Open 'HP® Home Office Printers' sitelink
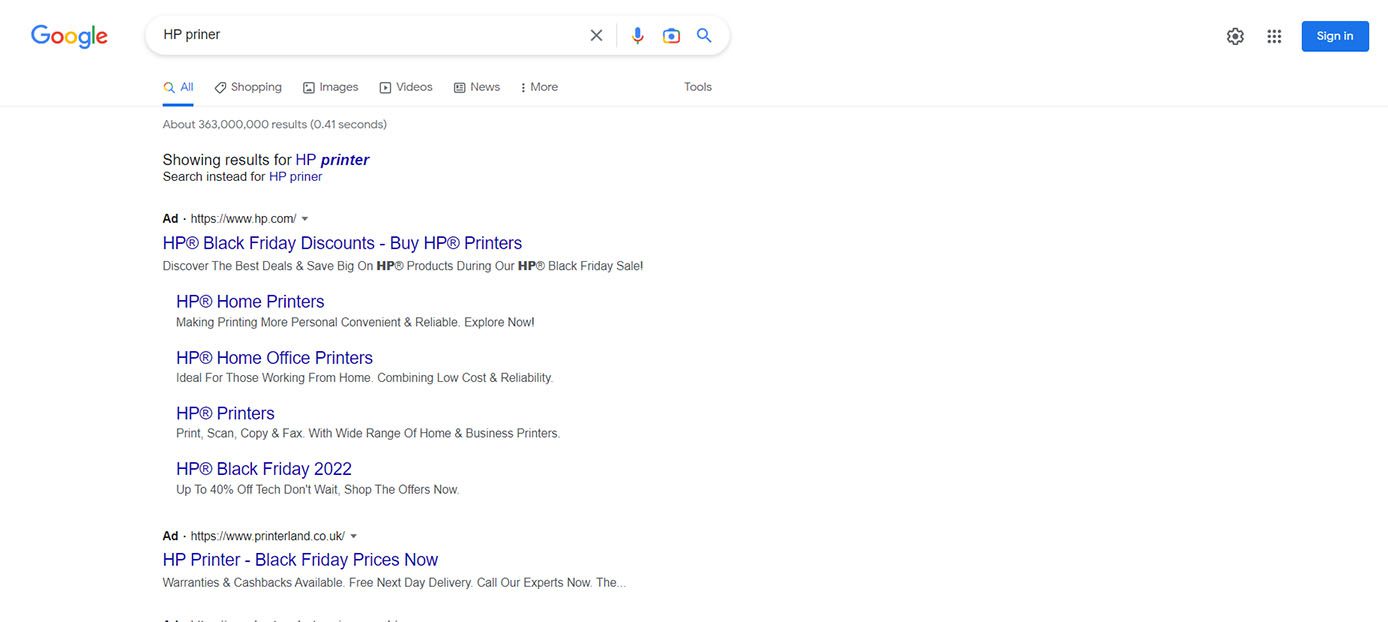This screenshot has width=1388, height=622. (x=274, y=358)
